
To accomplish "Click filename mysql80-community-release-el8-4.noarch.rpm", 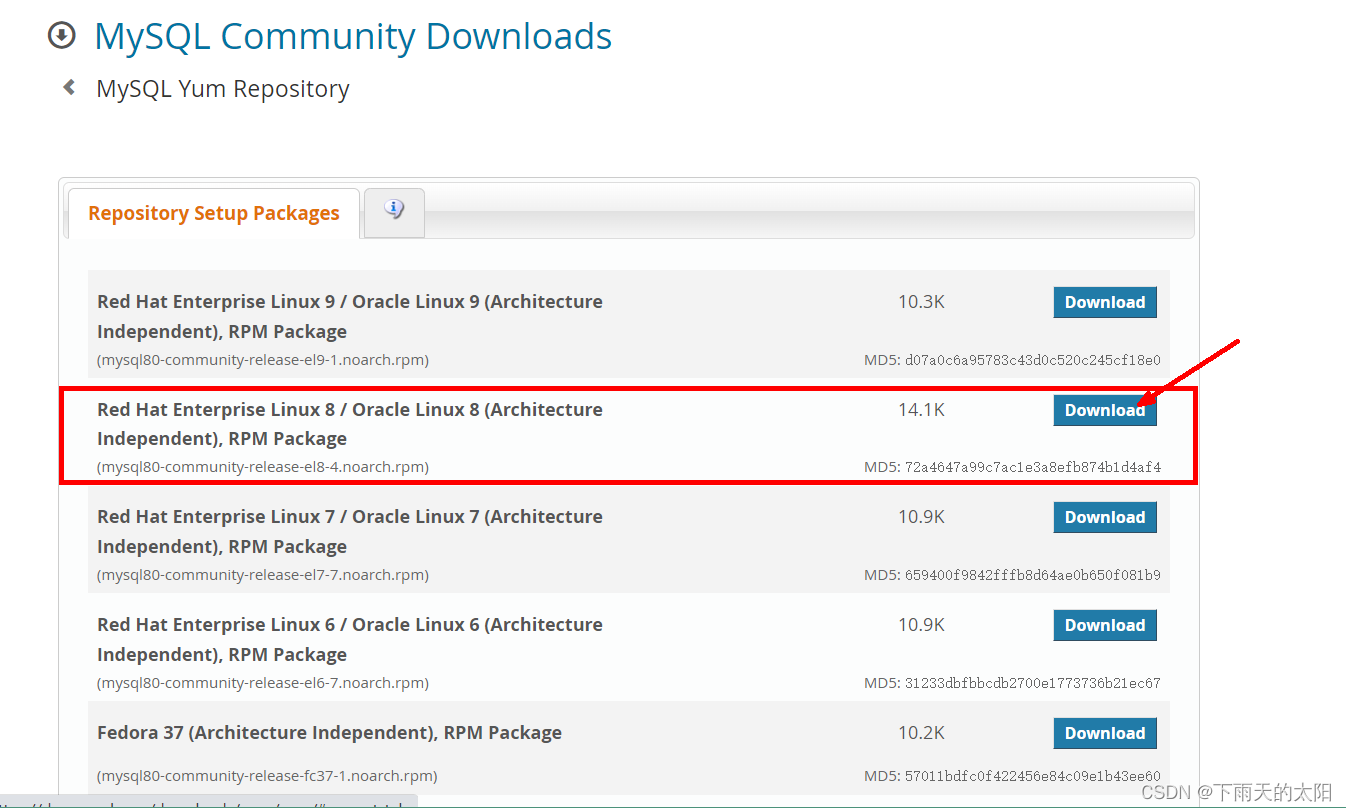I will pos(263,467).
